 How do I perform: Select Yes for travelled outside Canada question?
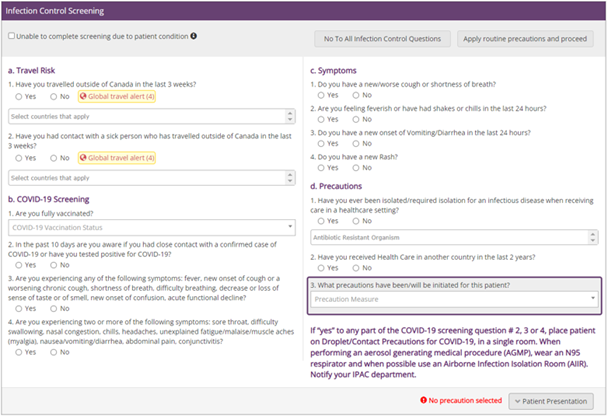click(x=19, y=96)
